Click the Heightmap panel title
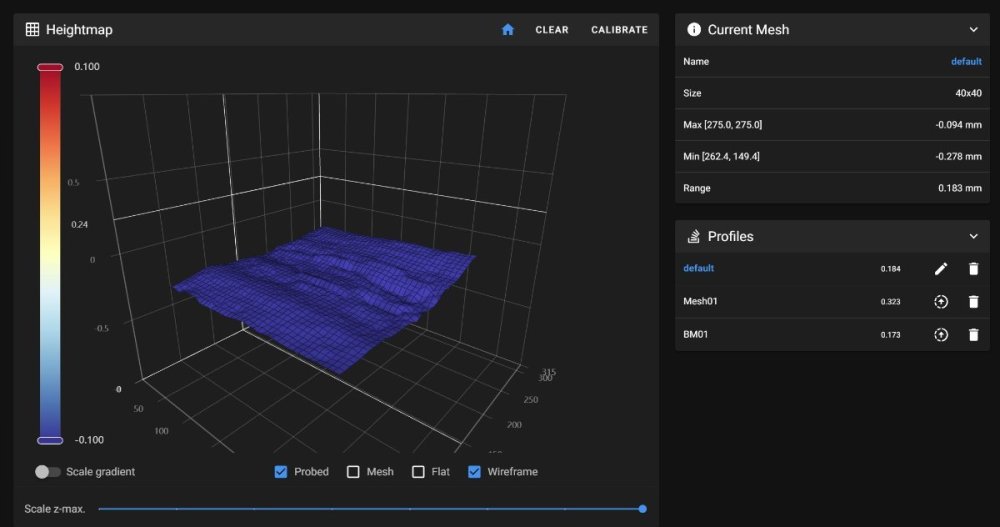The height and width of the screenshot is (527, 1000). (x=79, y=29)
